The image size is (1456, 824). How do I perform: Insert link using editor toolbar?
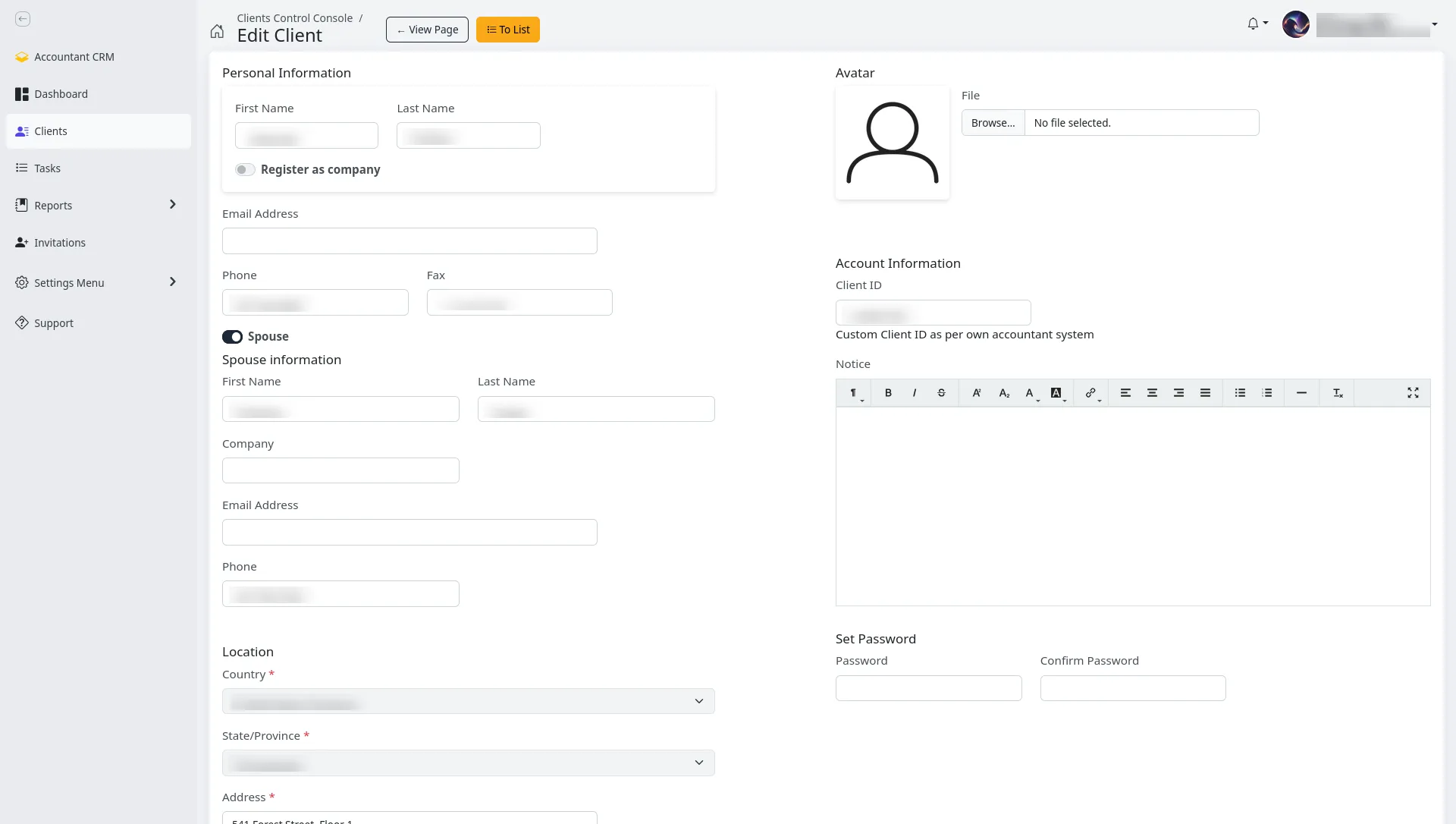[x=1090, y=393]
